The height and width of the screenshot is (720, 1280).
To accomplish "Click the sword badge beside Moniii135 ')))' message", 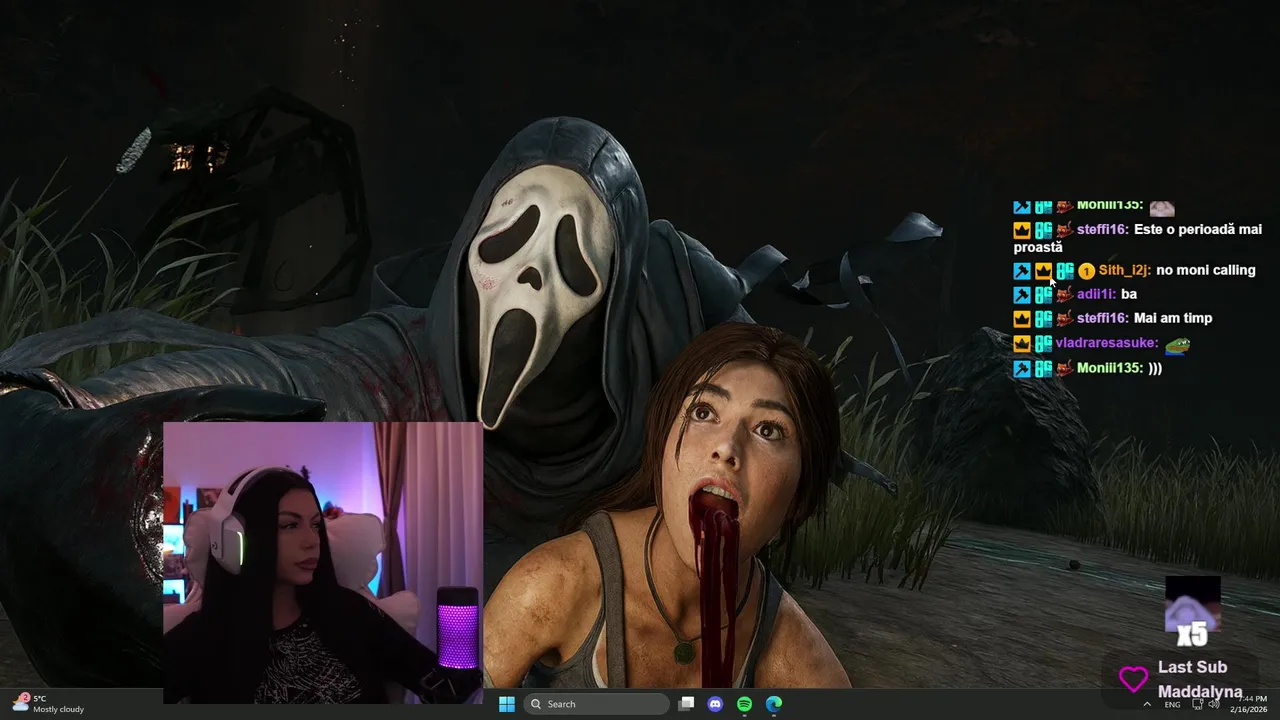I will [x=1022, y=369].
